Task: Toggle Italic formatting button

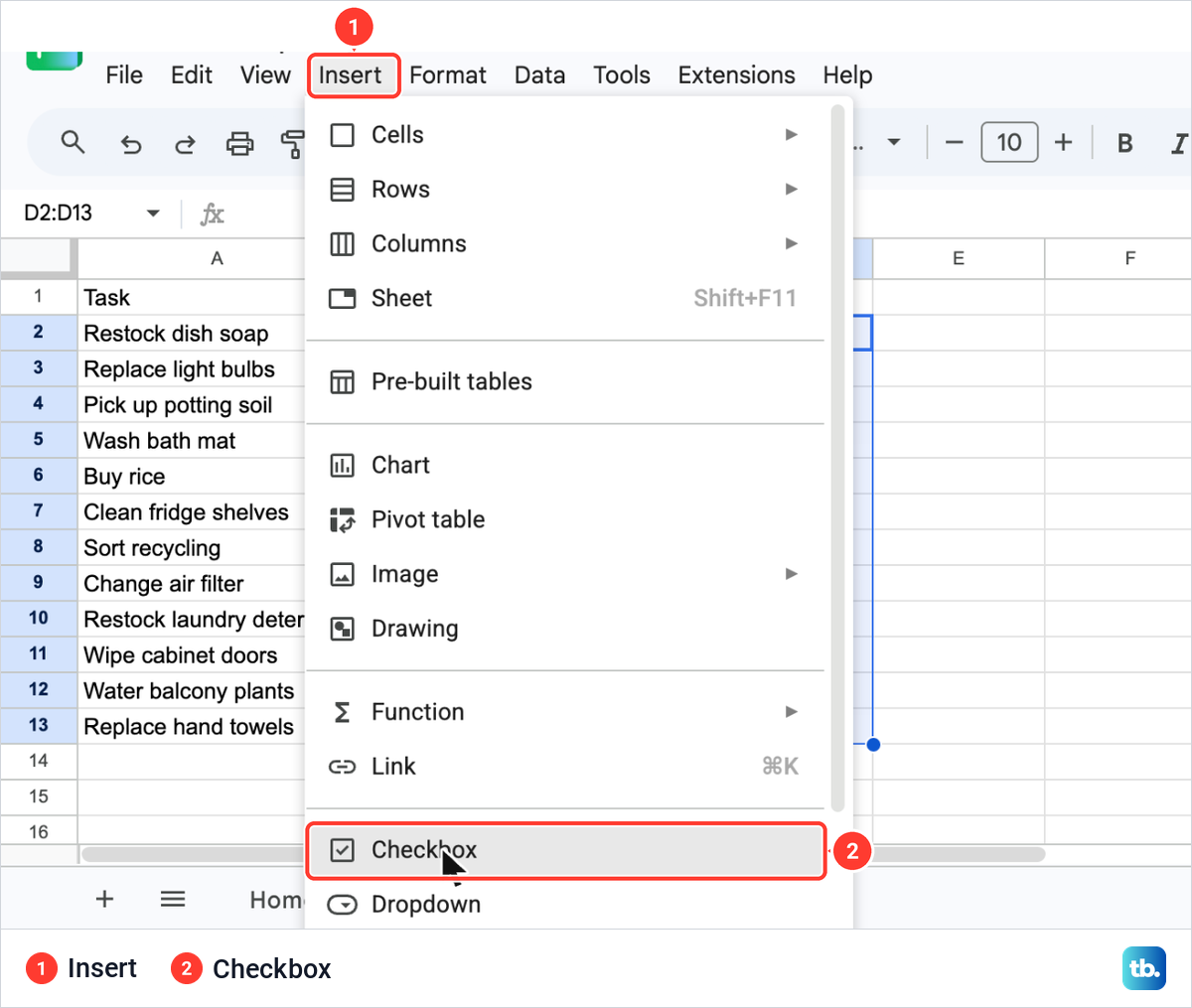Action: [1179, 143]
